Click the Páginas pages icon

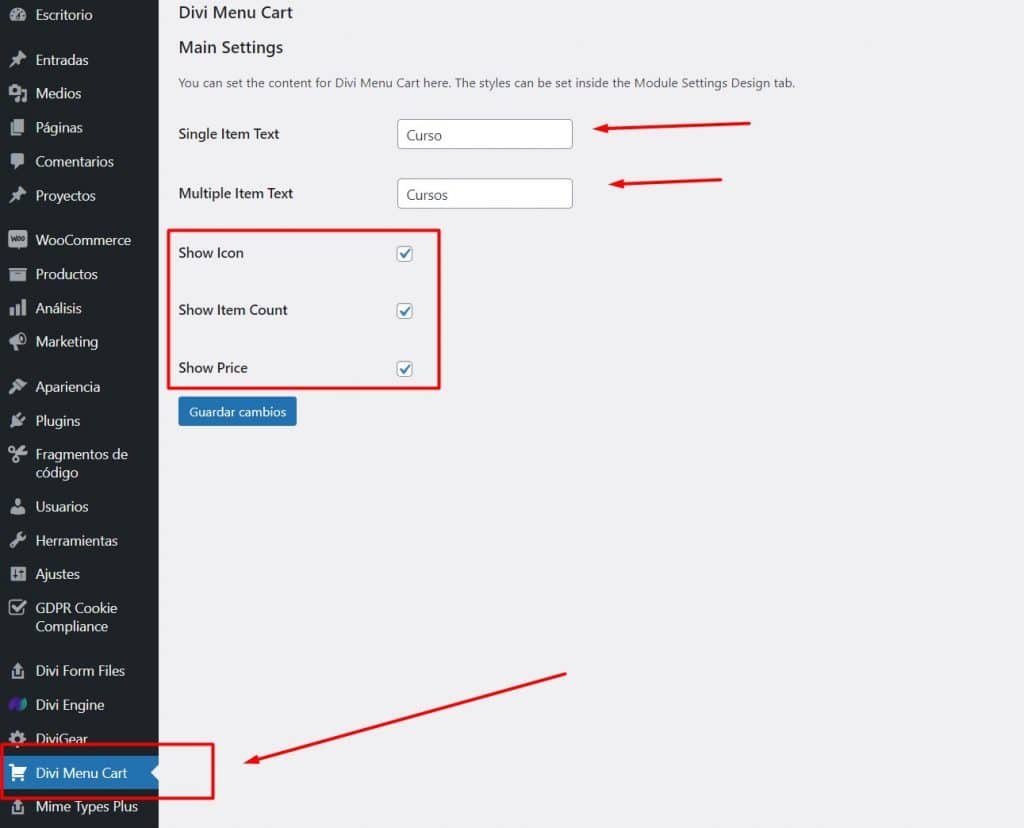point(18,127)
